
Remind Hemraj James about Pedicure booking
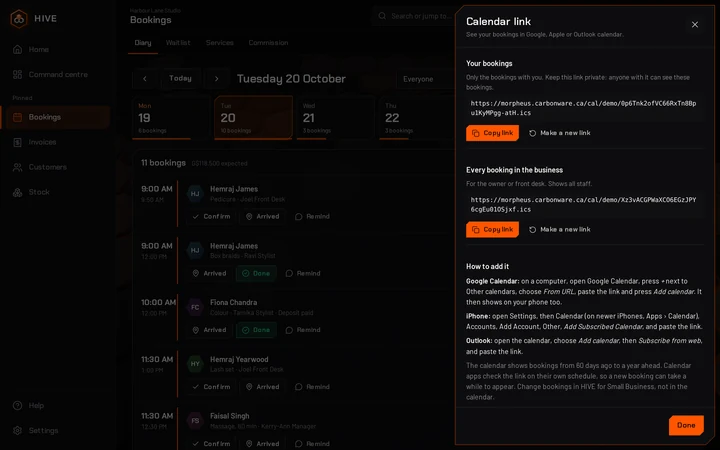pyautogui.click(x=312, y=216)
